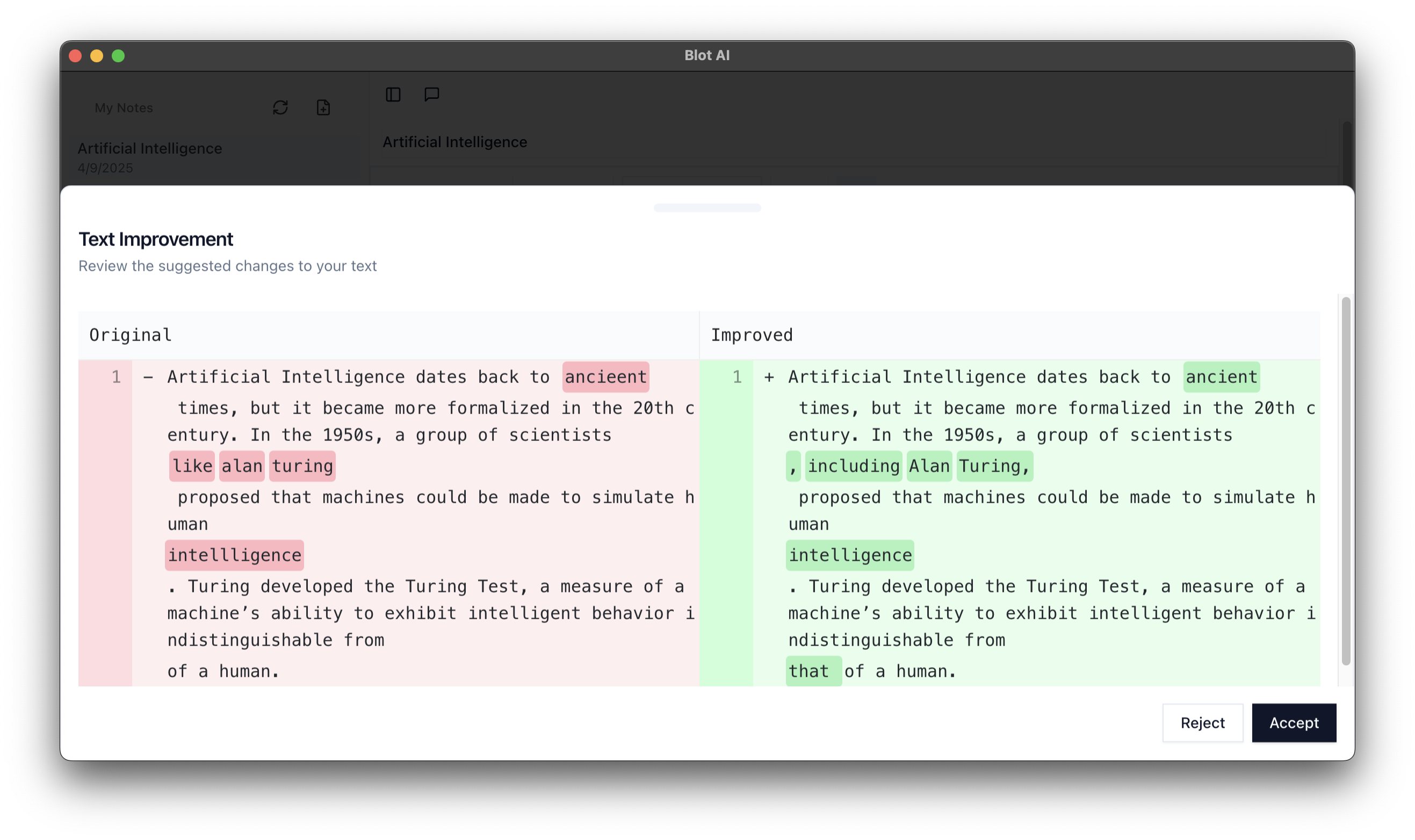The image size is (1415, 840).
Task: Accept the suggested text improvements
Action: point(1293,723)
